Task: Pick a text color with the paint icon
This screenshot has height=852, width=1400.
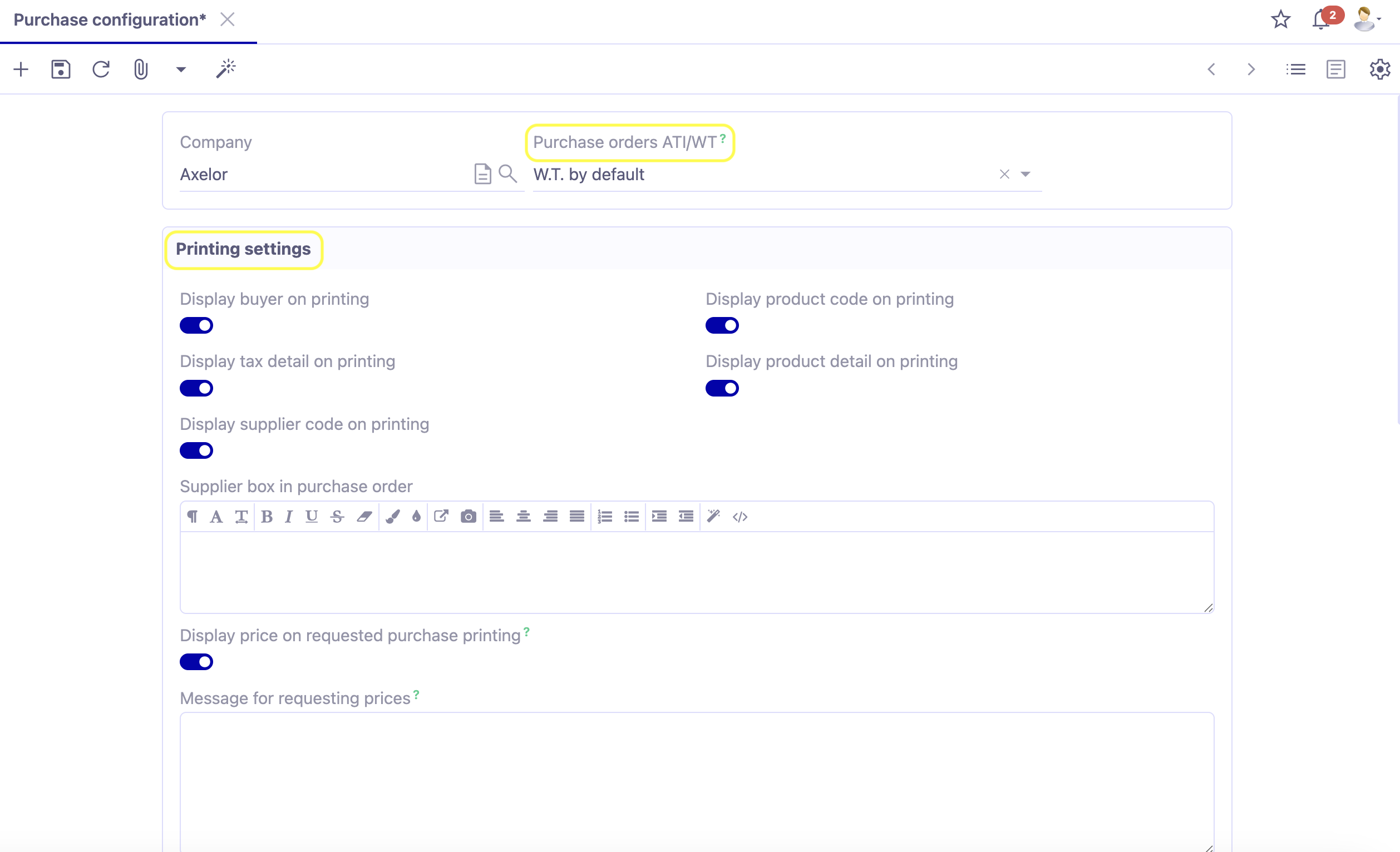Action: (x=392, y=516)
